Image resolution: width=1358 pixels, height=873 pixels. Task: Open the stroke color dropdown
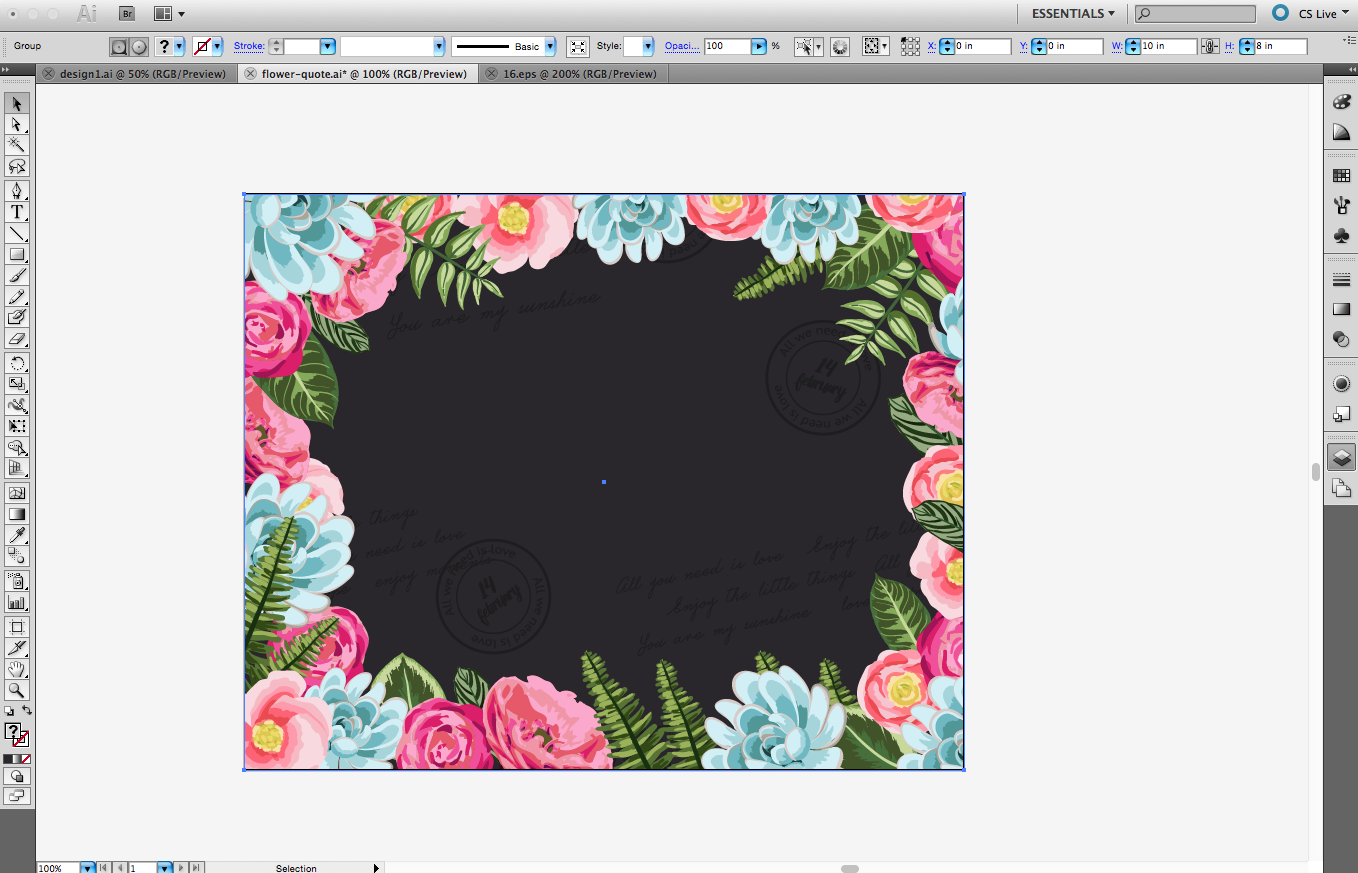(217, 47)
